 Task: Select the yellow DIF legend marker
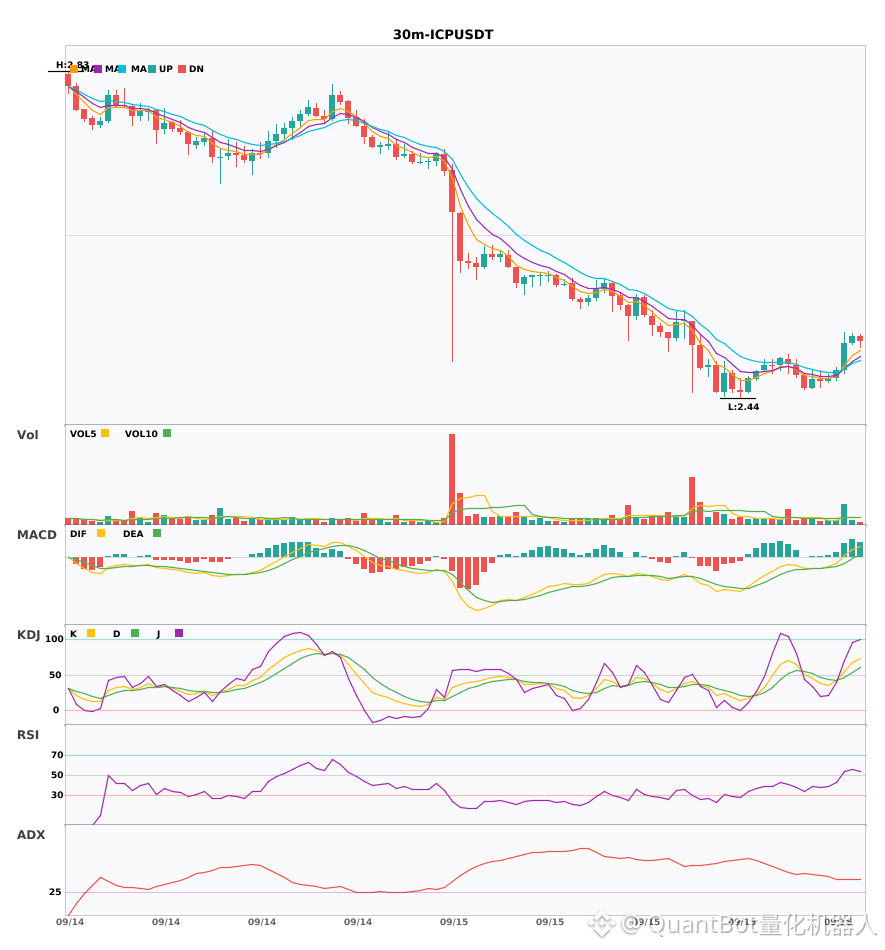coord(101,533)
